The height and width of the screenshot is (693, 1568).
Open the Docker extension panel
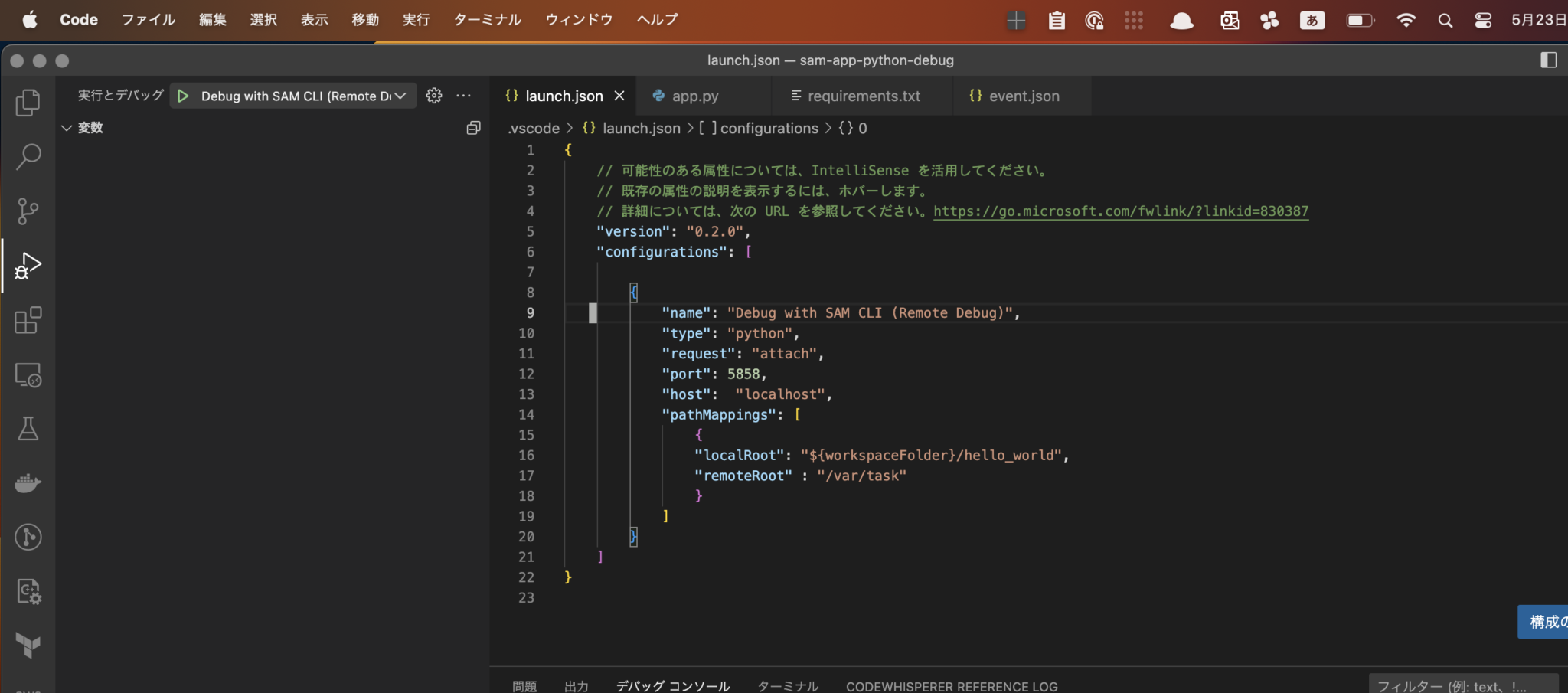[x=28, y=482]
